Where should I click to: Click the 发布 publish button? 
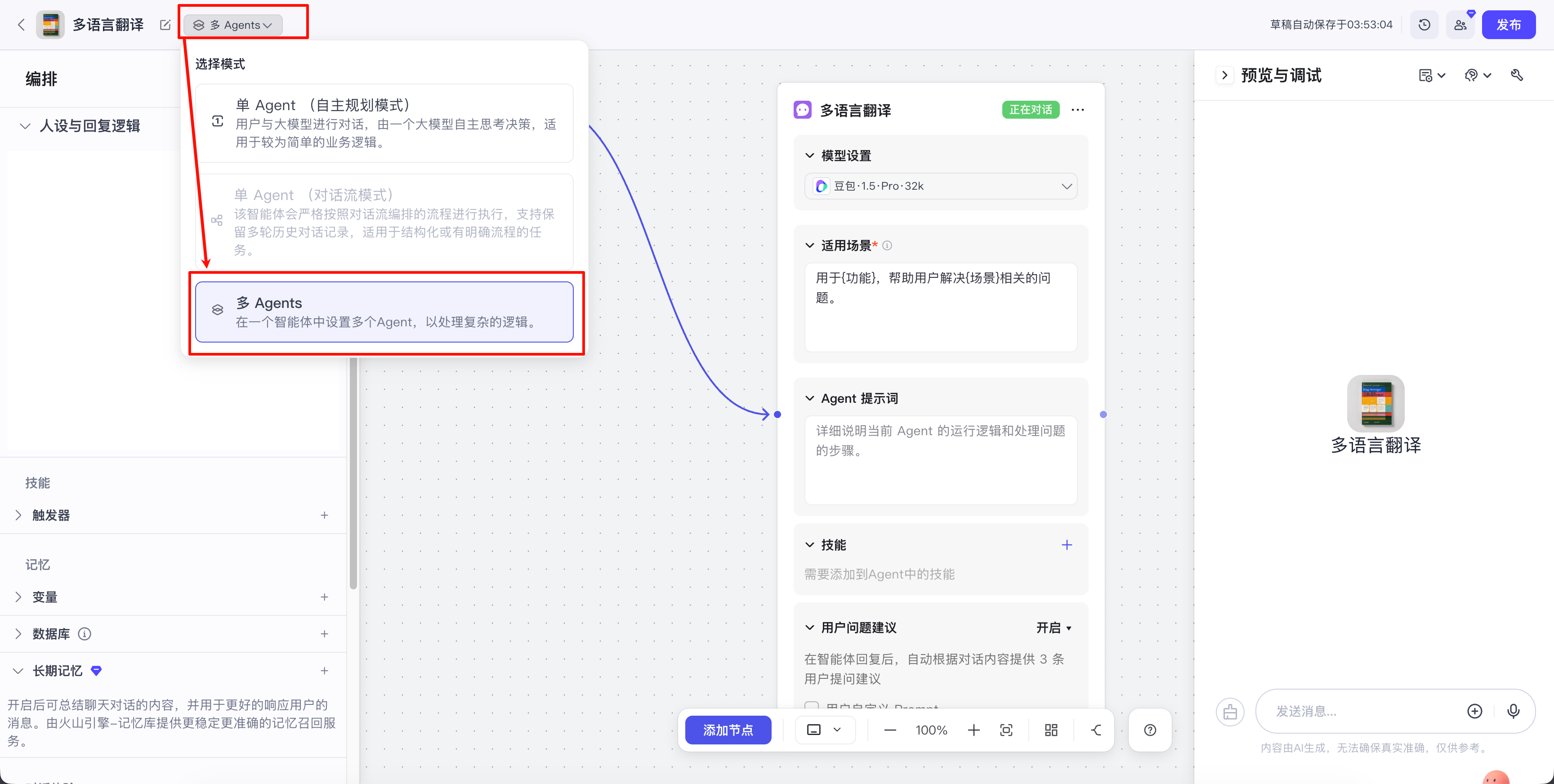1508,25
